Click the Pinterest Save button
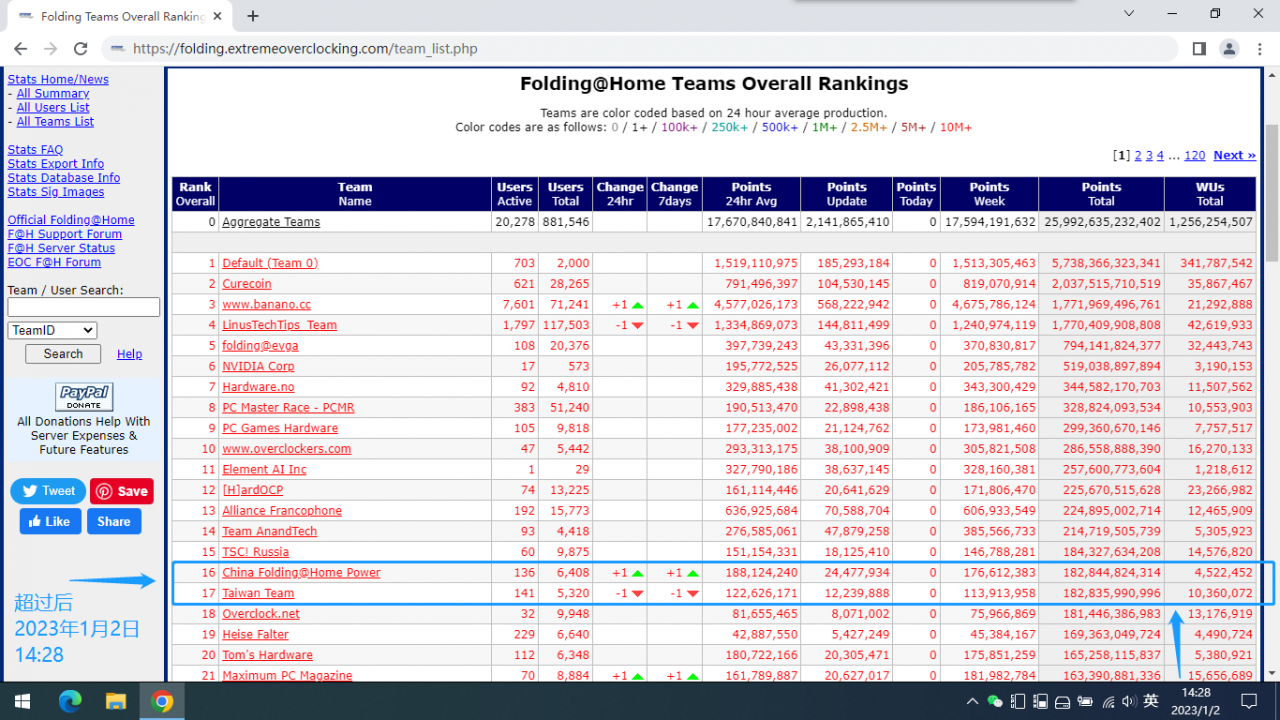1280x720 pixels. click(x=122, y=491)
